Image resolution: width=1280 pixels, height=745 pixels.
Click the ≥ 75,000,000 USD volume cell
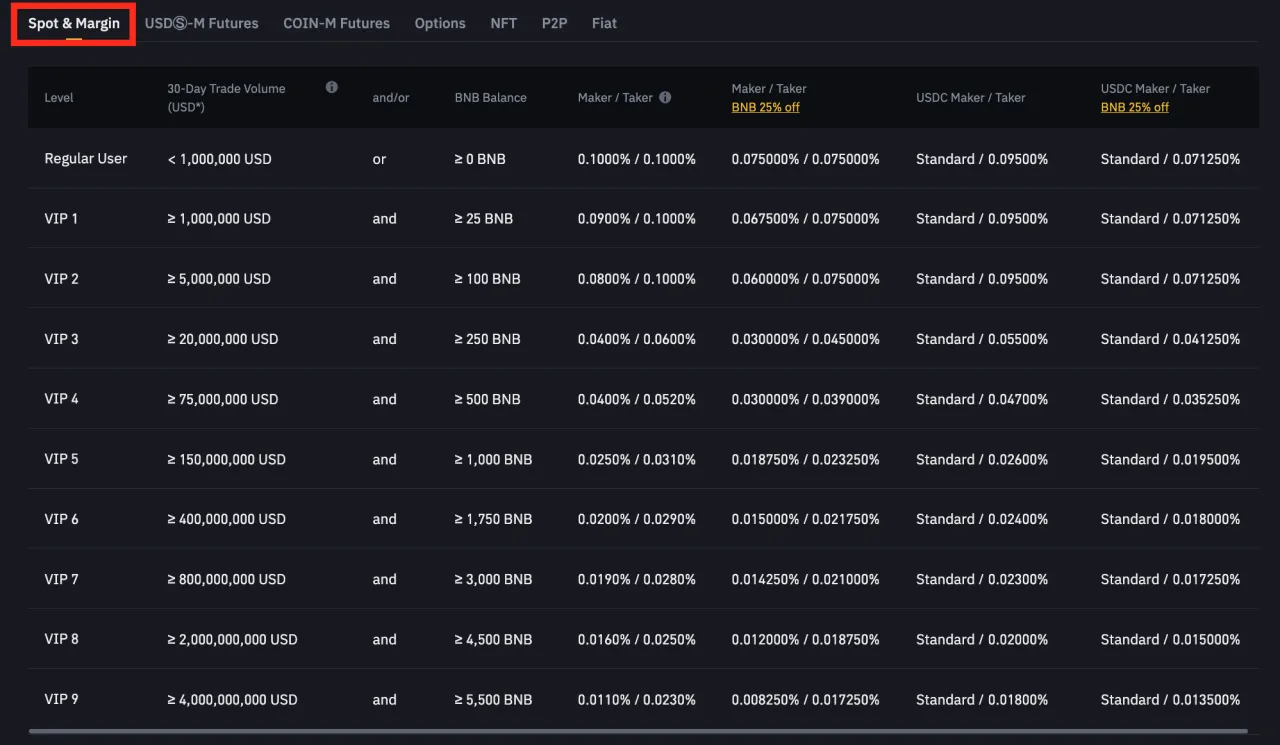(223, 399)
